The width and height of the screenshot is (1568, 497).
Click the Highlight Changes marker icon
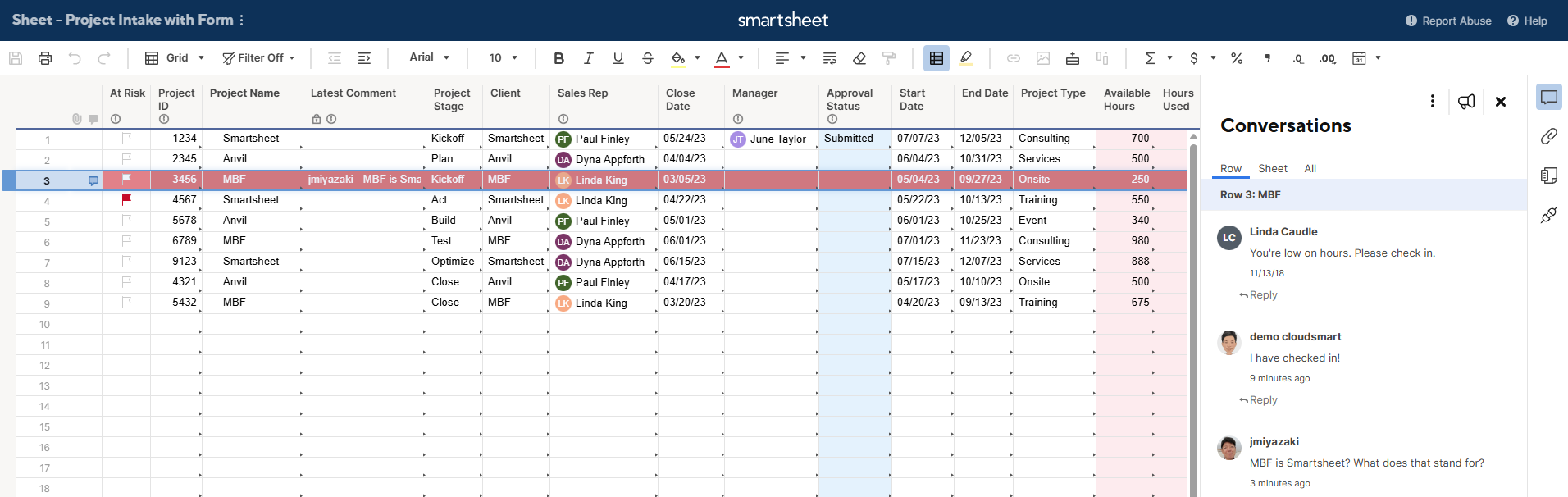[966, 58]
